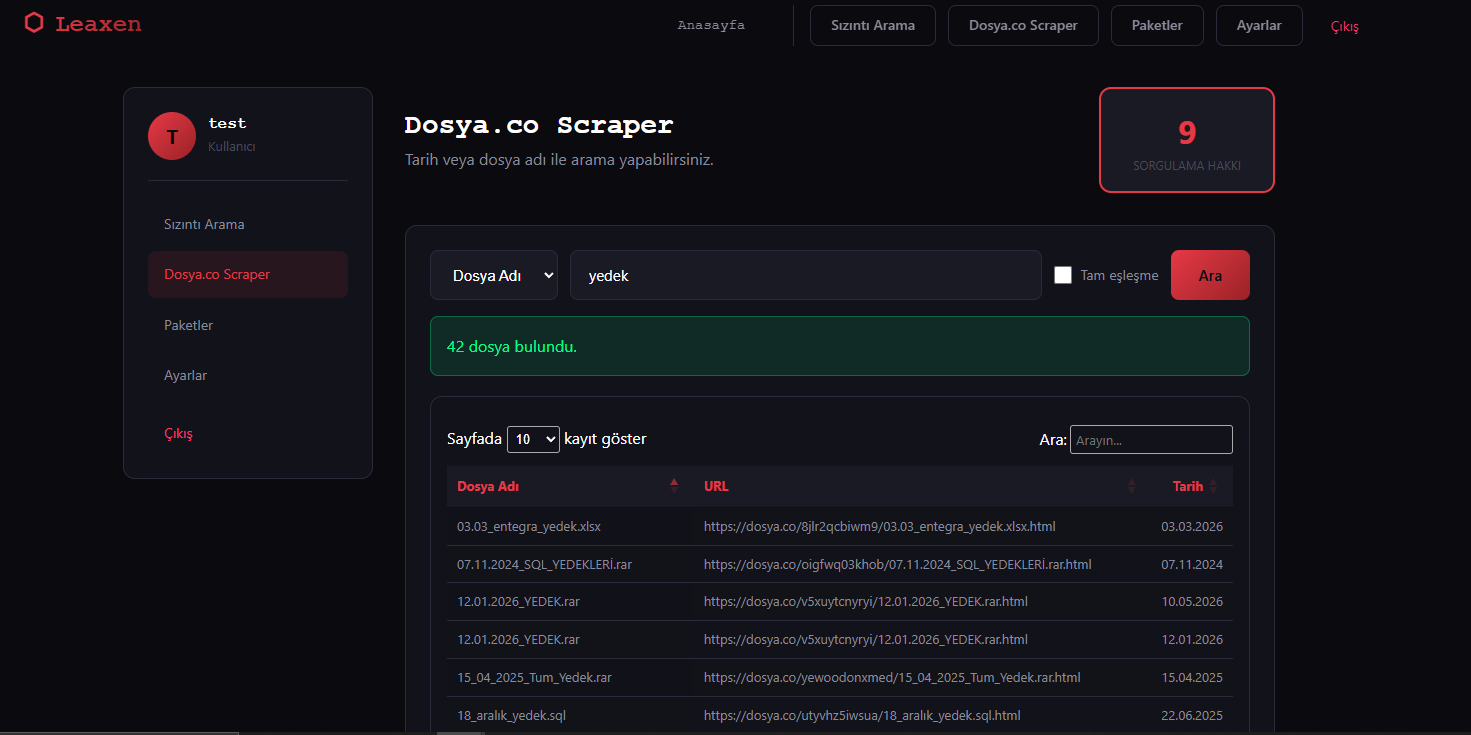Viewport: 1471px width, 735px height.
Task: Enable the Tam eşleşme checkbox
Action: [x=1063, y=275]
